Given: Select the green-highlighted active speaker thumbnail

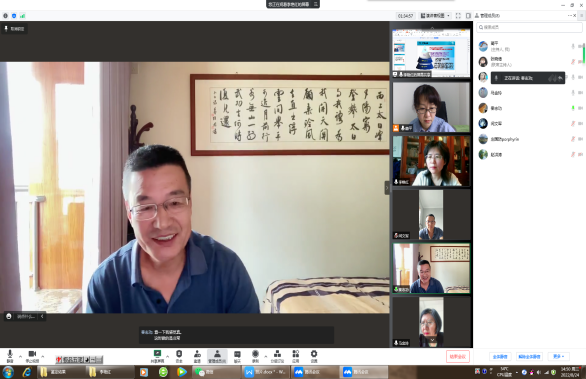Looking at the screenshot, I should [x=431, y=268].
